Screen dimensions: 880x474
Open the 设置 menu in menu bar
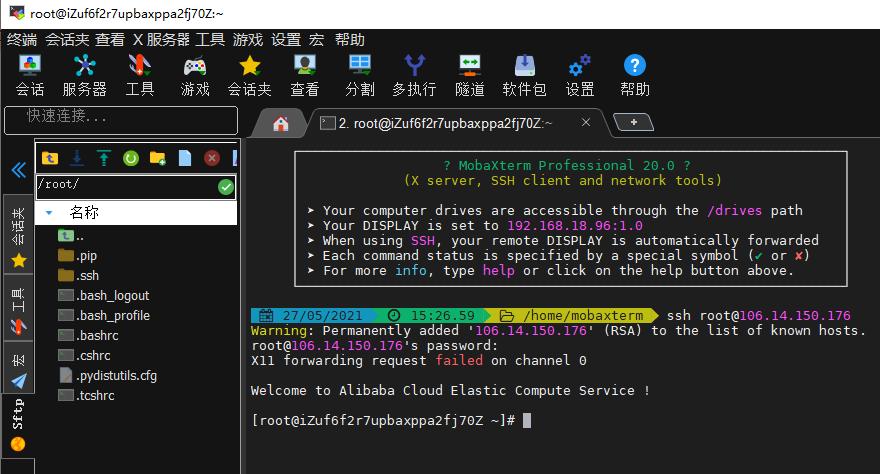tap(286, 40)
